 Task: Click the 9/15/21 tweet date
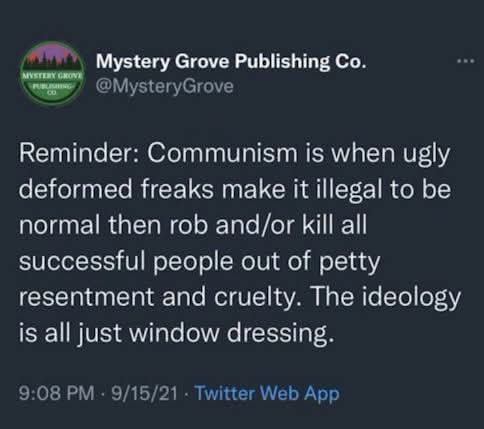tap(144, 393)
